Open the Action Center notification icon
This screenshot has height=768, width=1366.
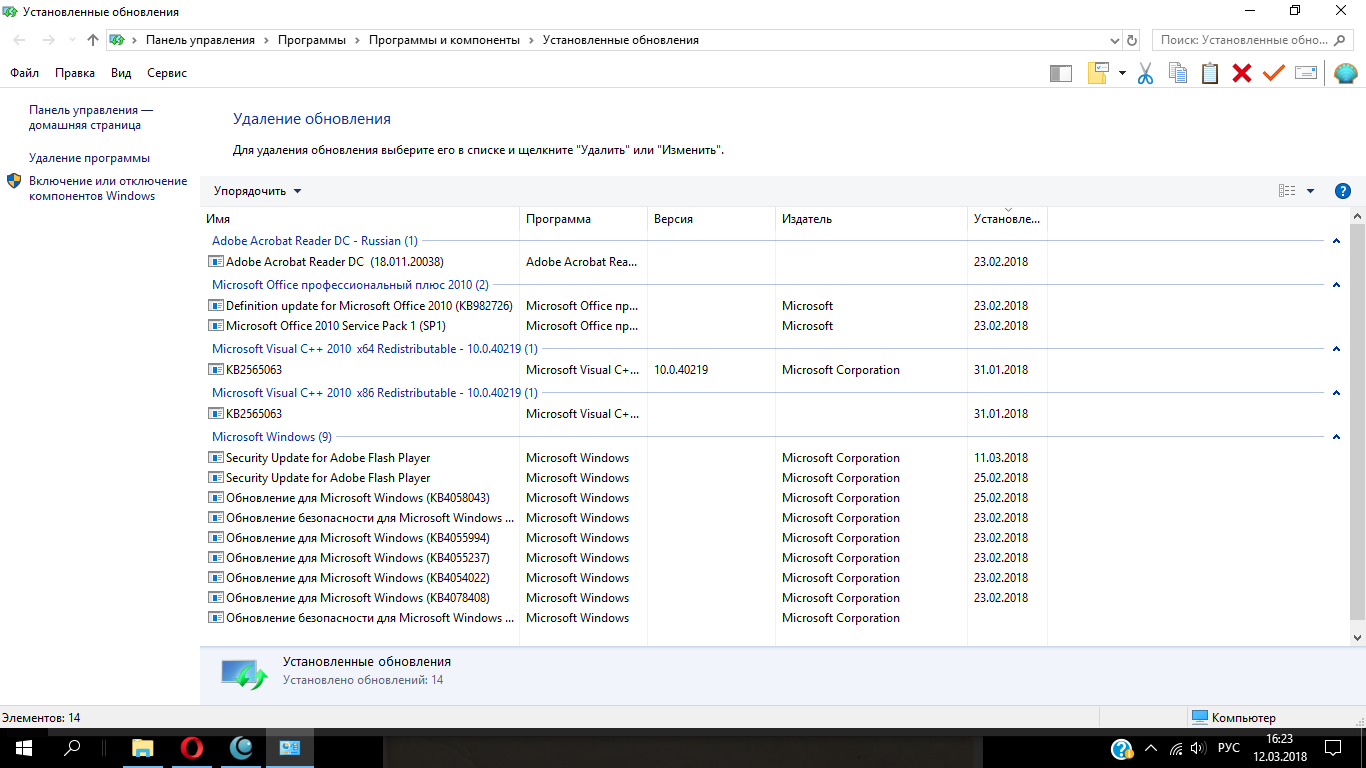(1333, 748)
